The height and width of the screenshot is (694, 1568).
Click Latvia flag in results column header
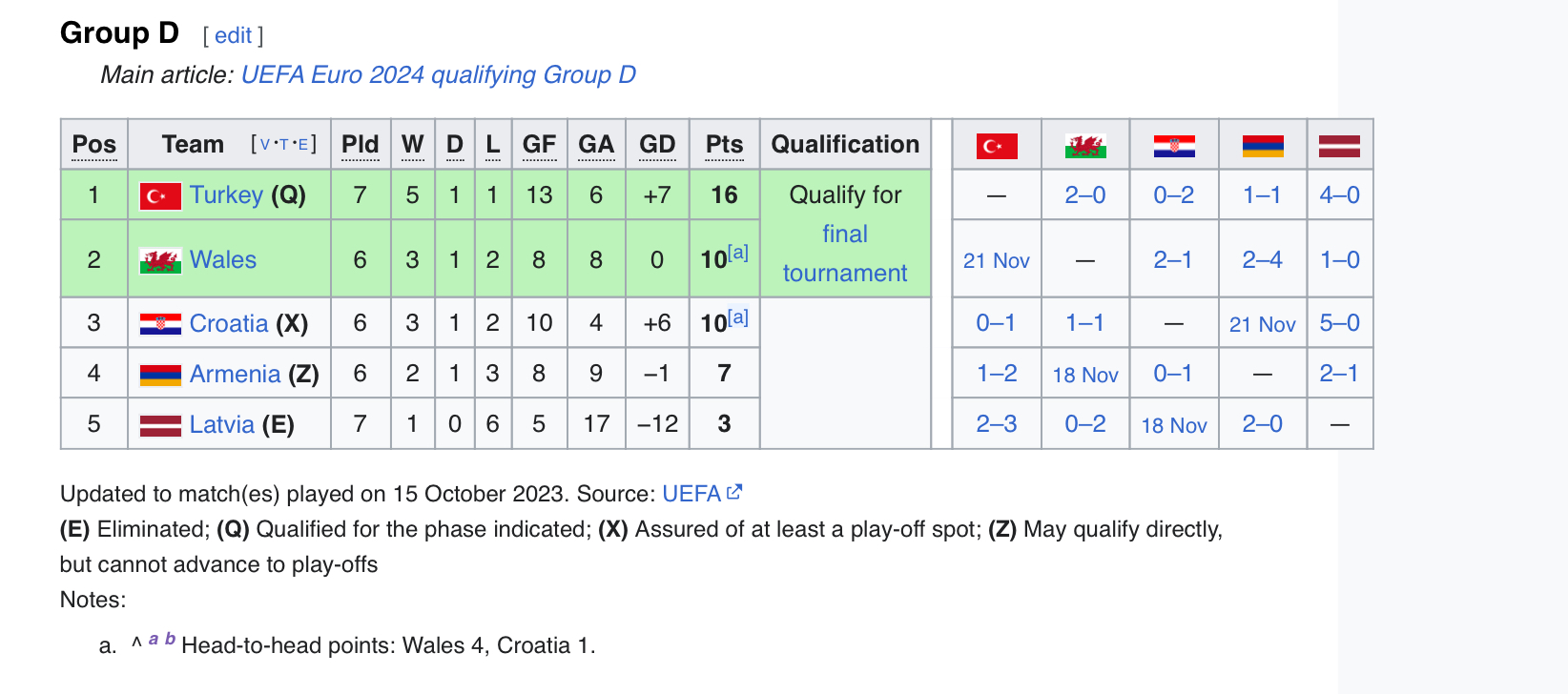tap(1339, 146)
